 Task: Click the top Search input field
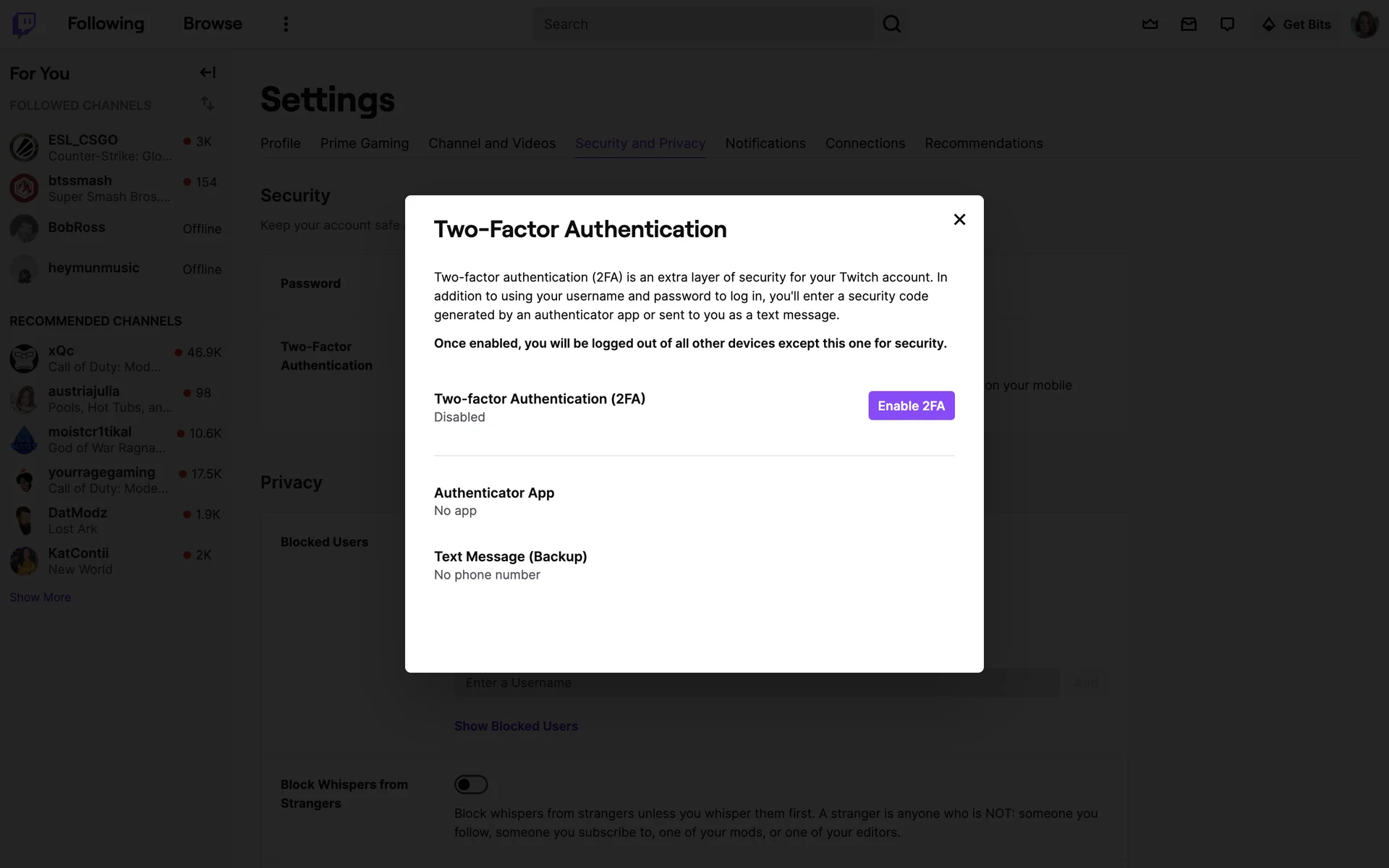coord(702,25)
